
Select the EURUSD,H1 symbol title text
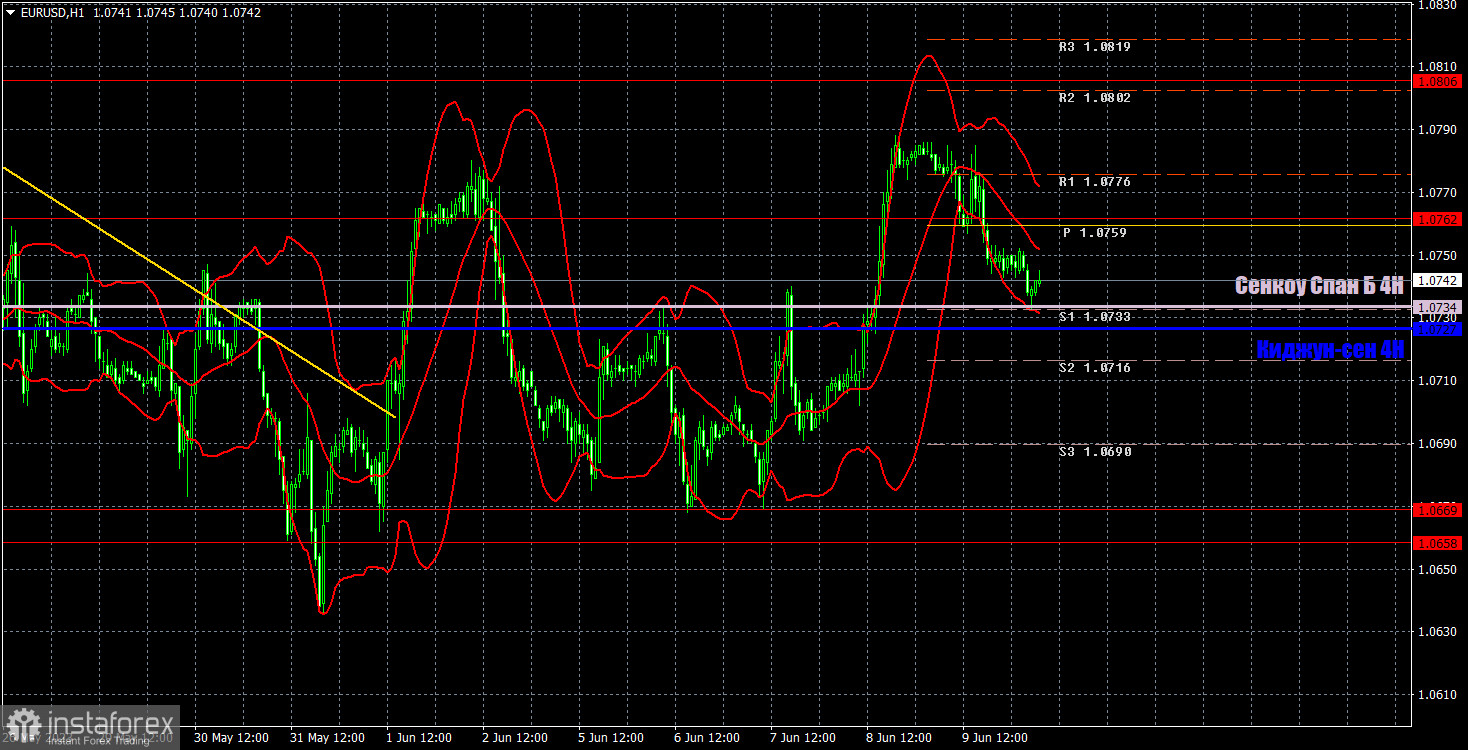click(51, 13)
